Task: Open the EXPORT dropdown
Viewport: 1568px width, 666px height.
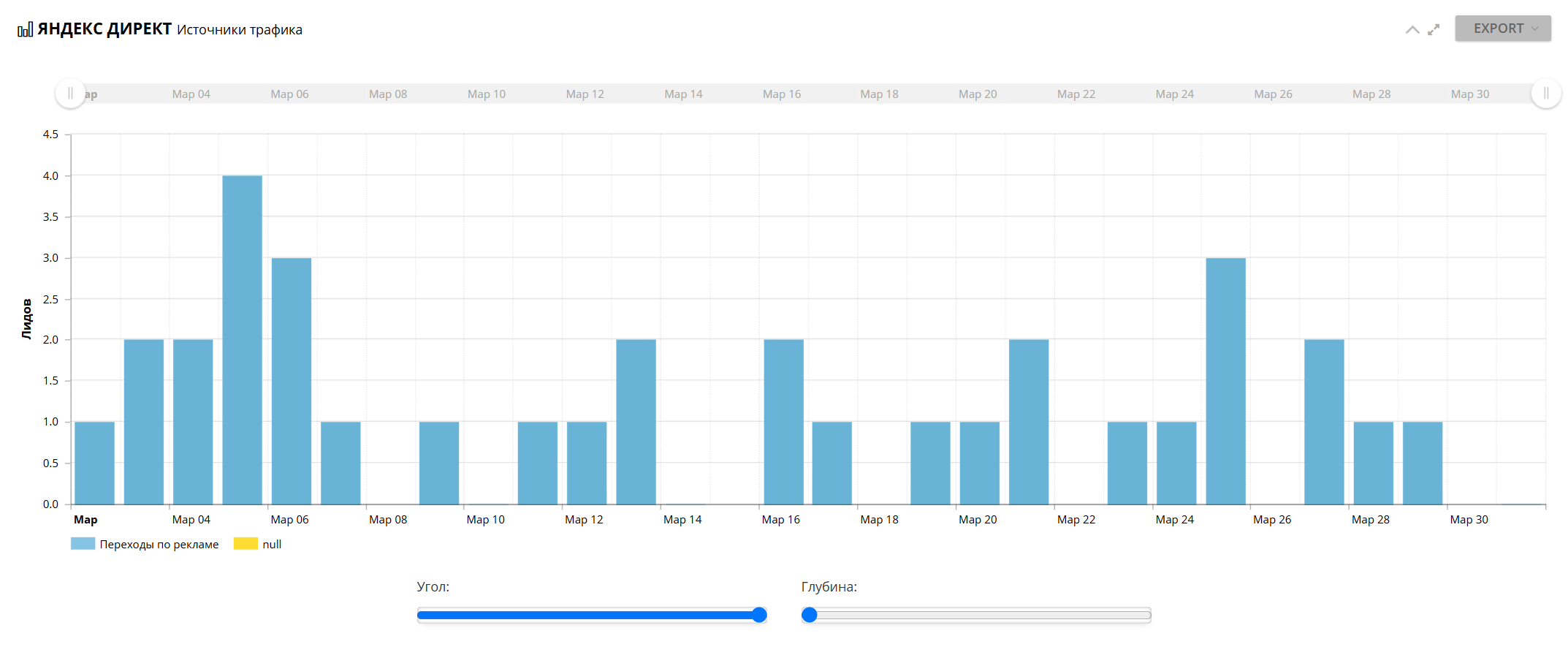Action: [1502, 29]
